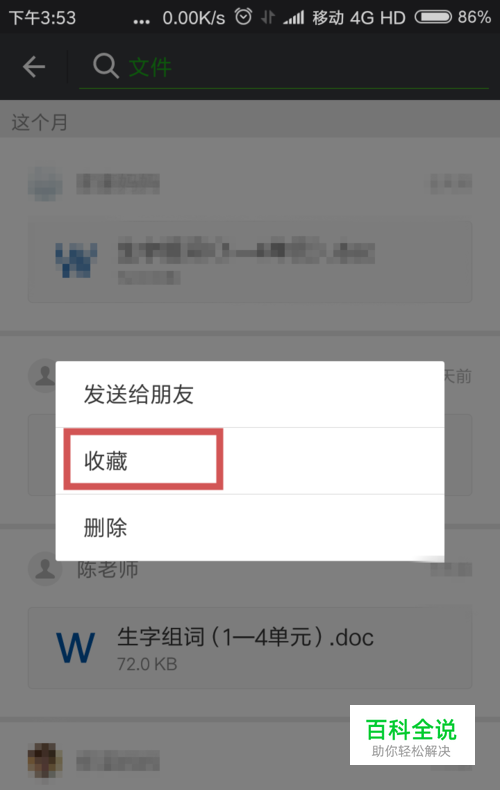Focus the 文件 search field
Viewport: 500px width, 790px height.
coord(284,67)
